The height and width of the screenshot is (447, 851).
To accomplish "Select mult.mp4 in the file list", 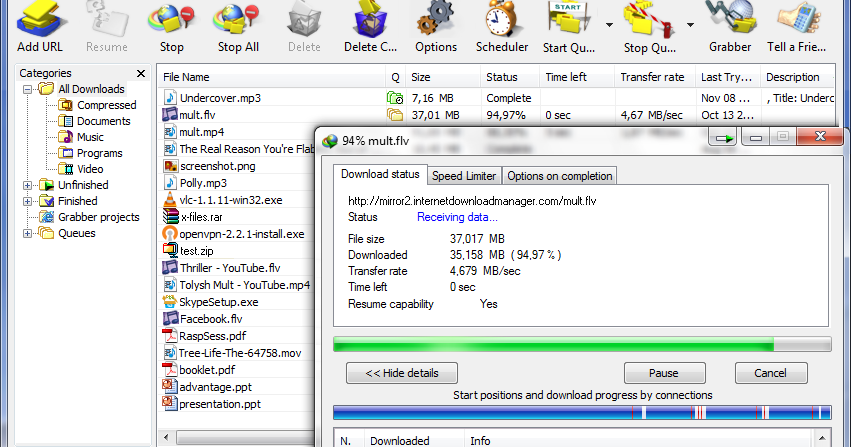I will point(201,132).
